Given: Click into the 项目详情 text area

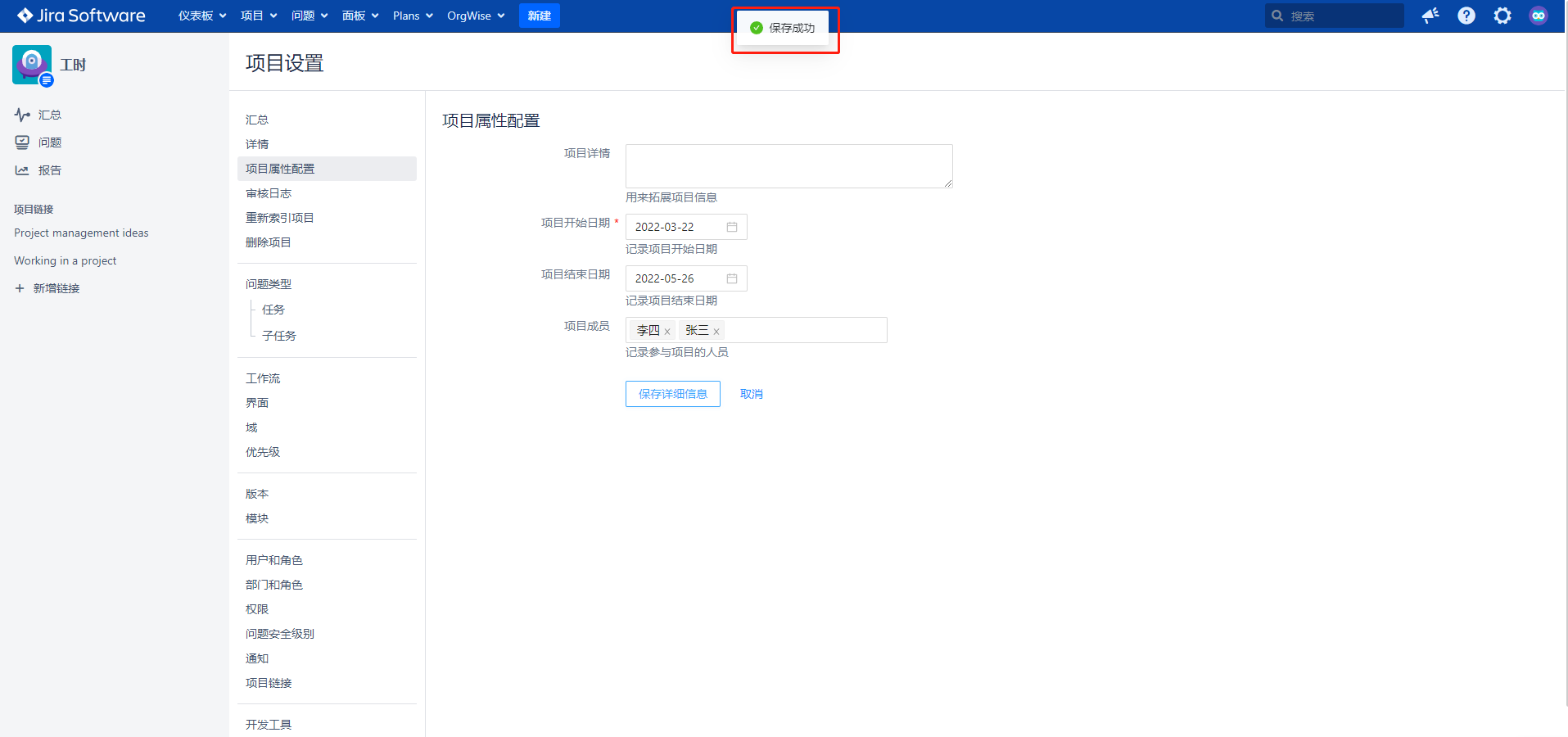Looking at the screenshot, I should pyautogui.click(x=789, y=166).
